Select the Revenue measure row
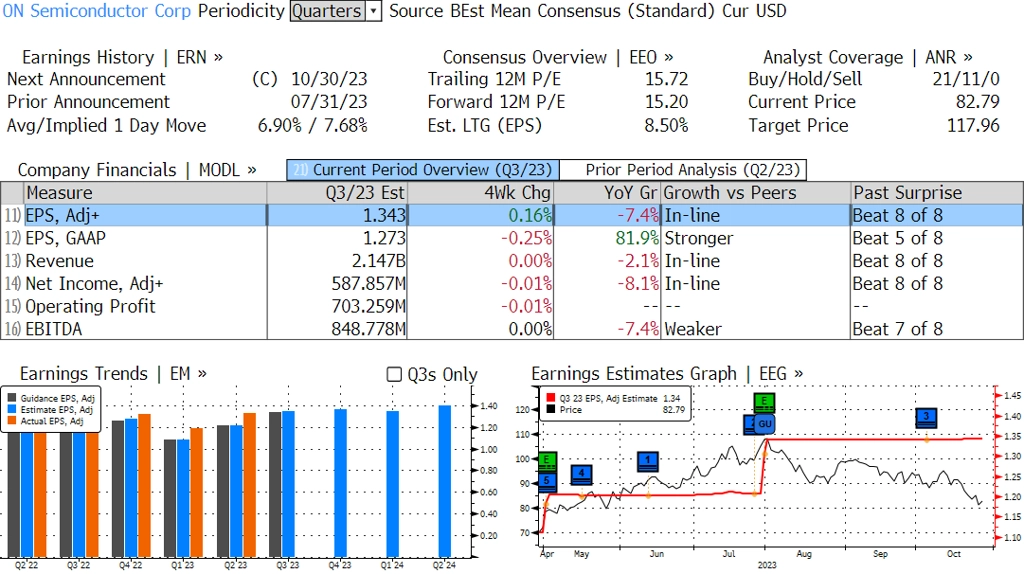The image size is (1024, 574). (x=512, y=261)
